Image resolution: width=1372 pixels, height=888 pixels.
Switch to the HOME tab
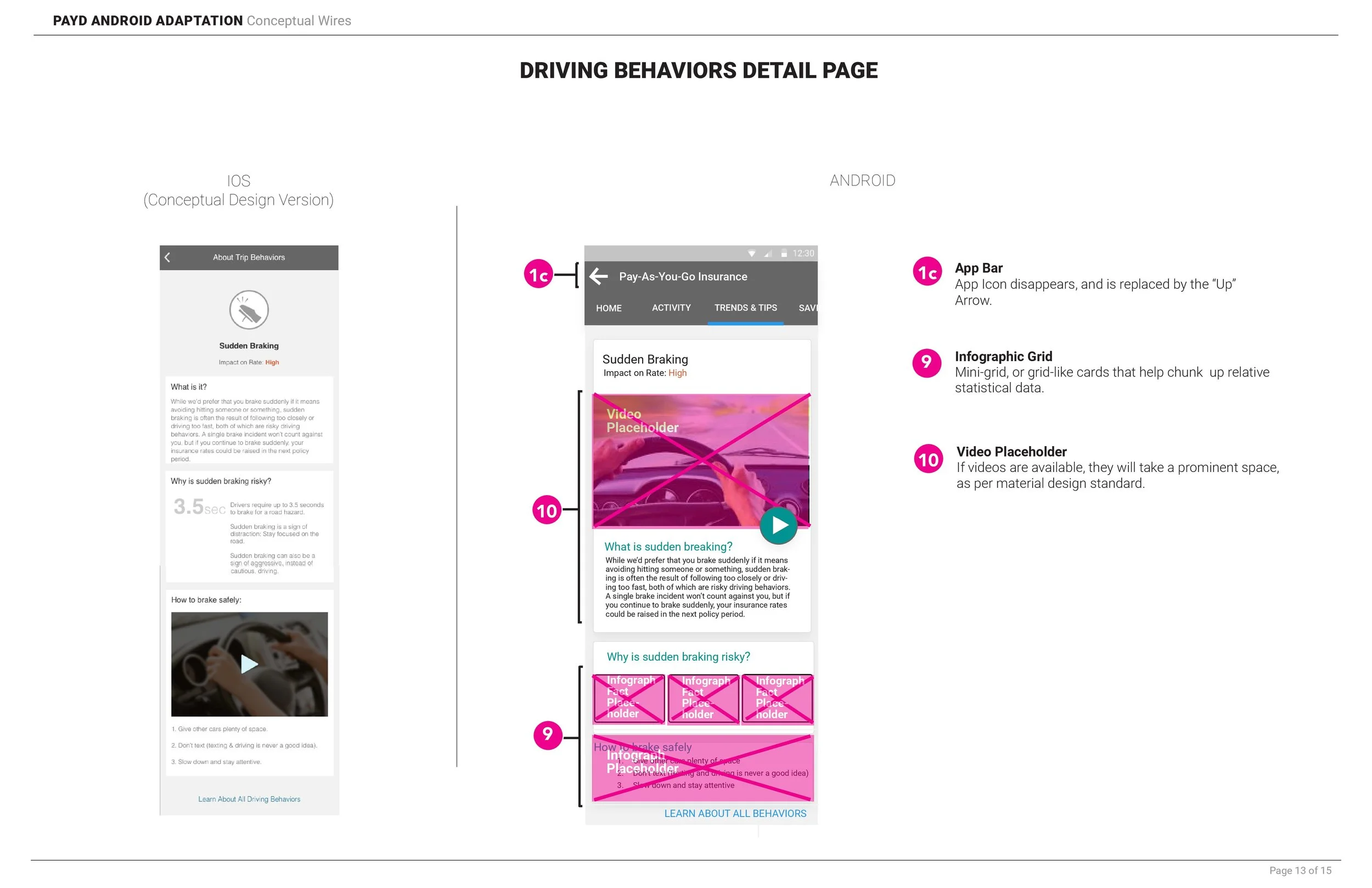[609, 308]
